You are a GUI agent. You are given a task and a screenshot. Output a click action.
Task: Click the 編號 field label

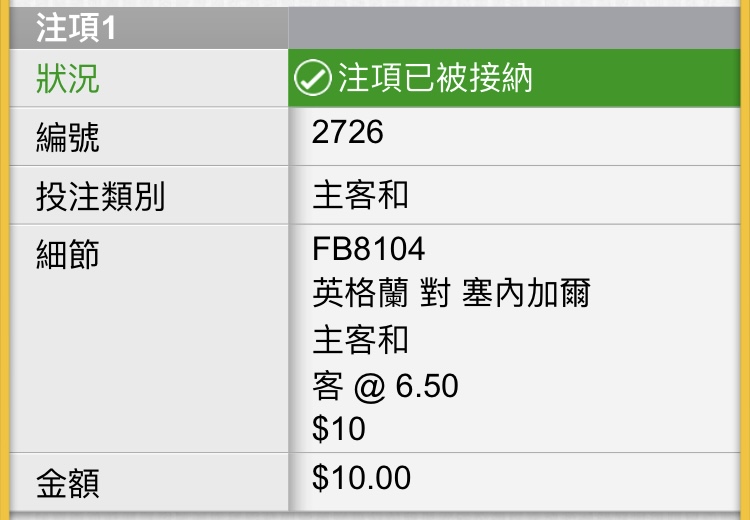point(68,138)
